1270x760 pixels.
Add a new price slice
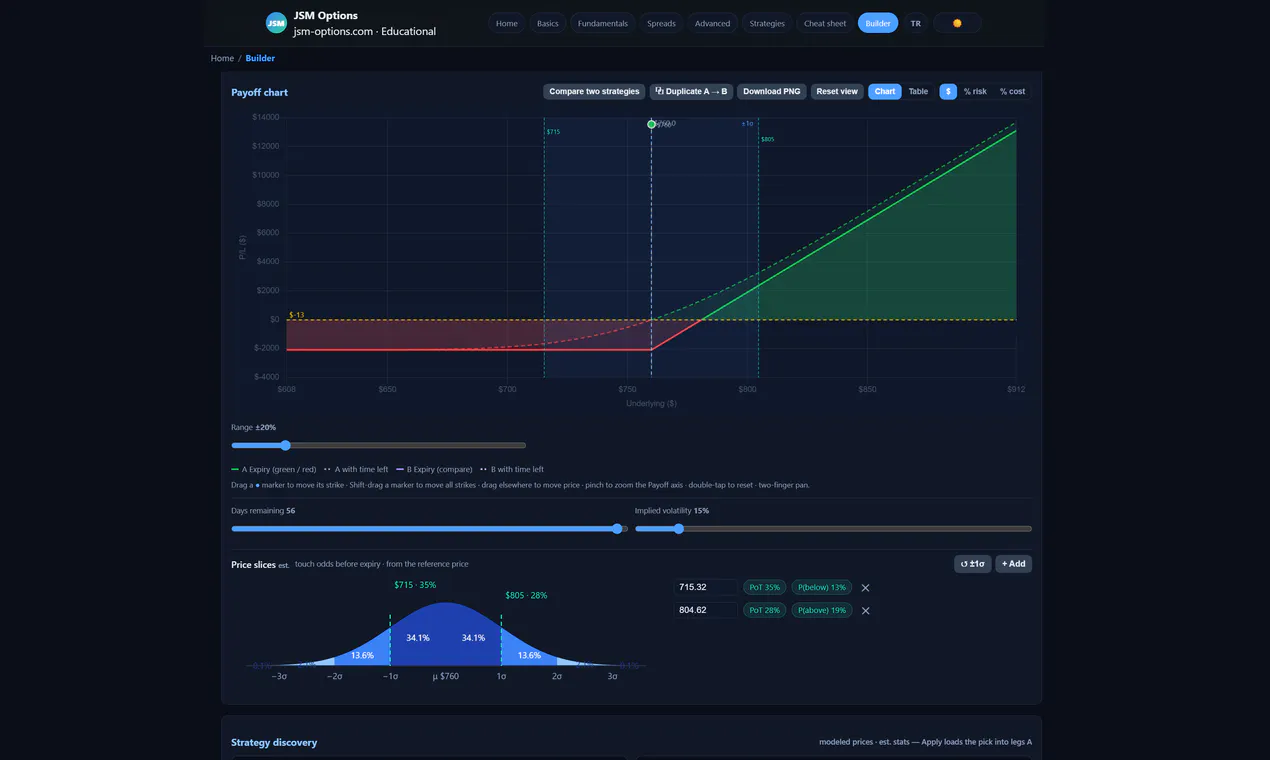point(1013,564)
